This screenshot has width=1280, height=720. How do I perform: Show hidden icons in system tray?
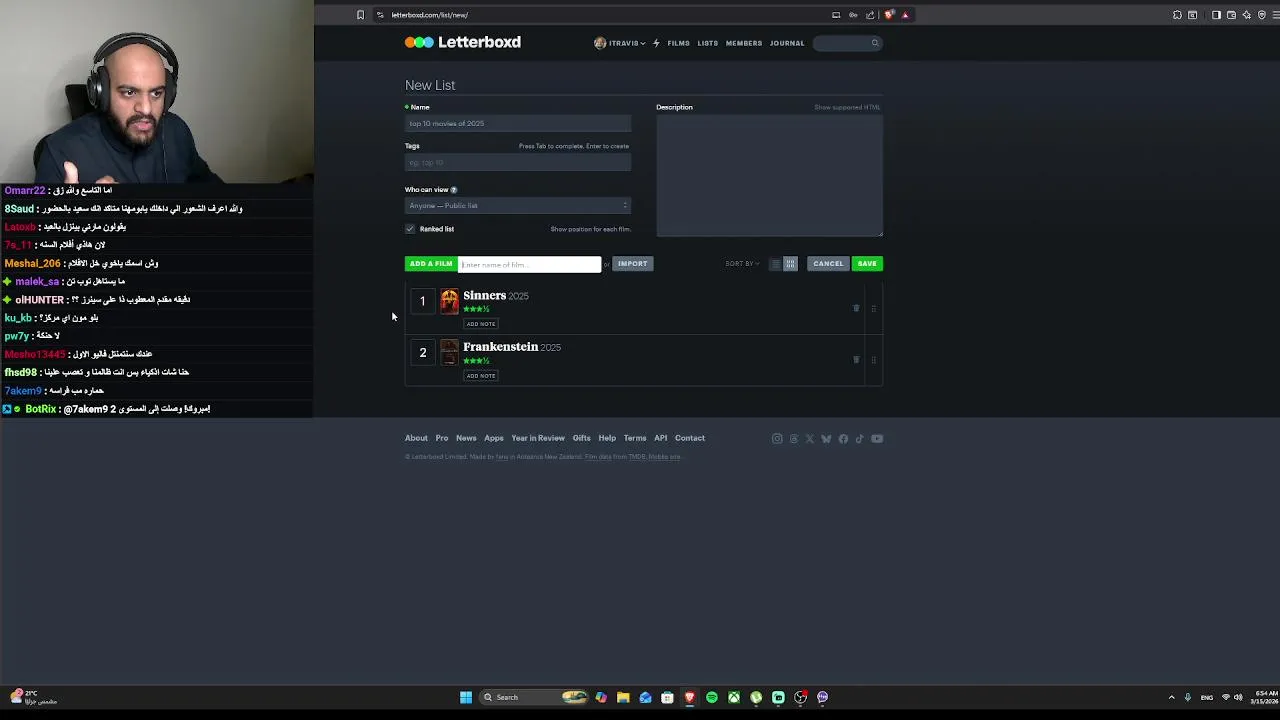coord(1171,697)
